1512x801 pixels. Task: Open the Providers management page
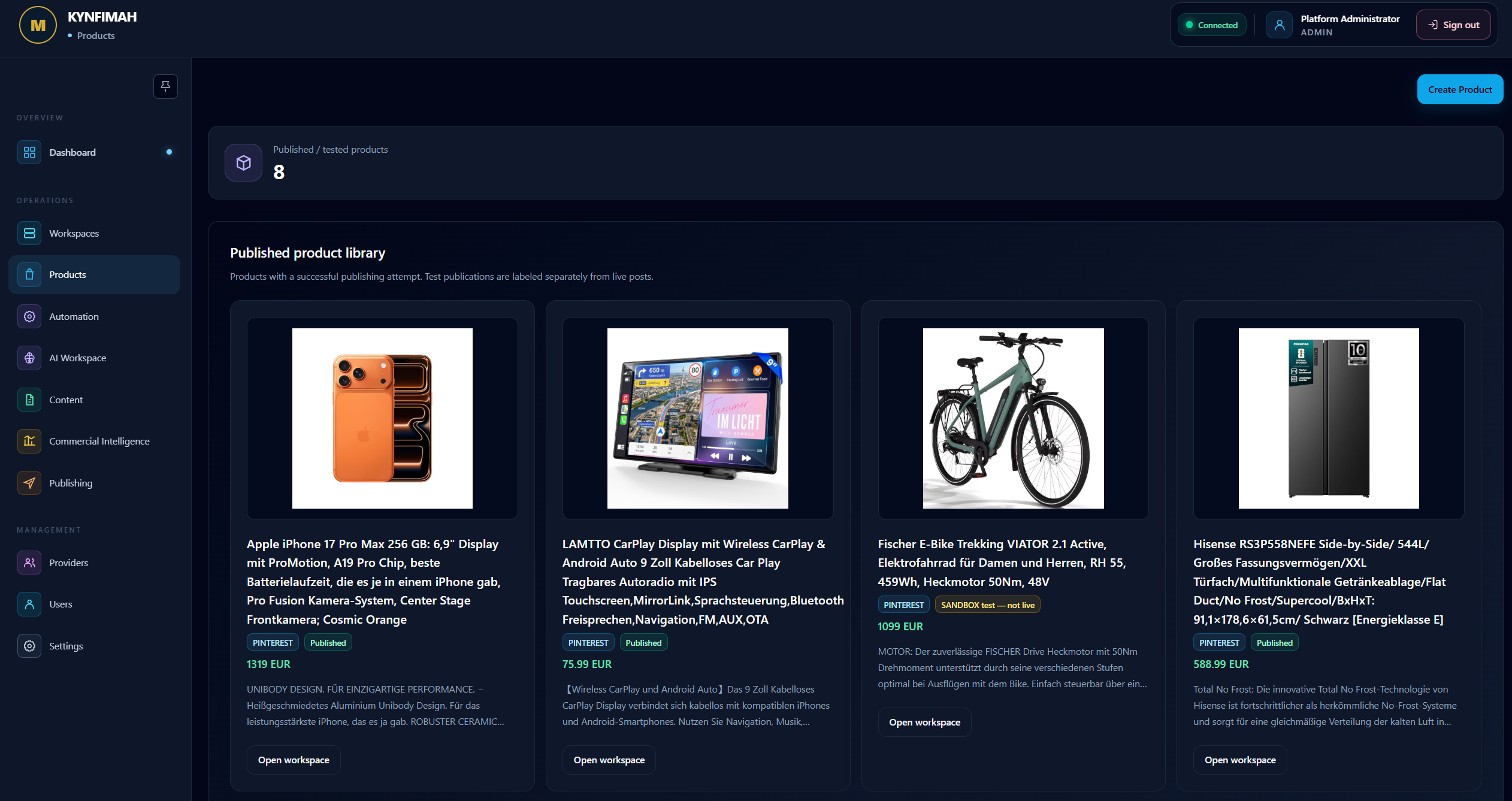94,563
